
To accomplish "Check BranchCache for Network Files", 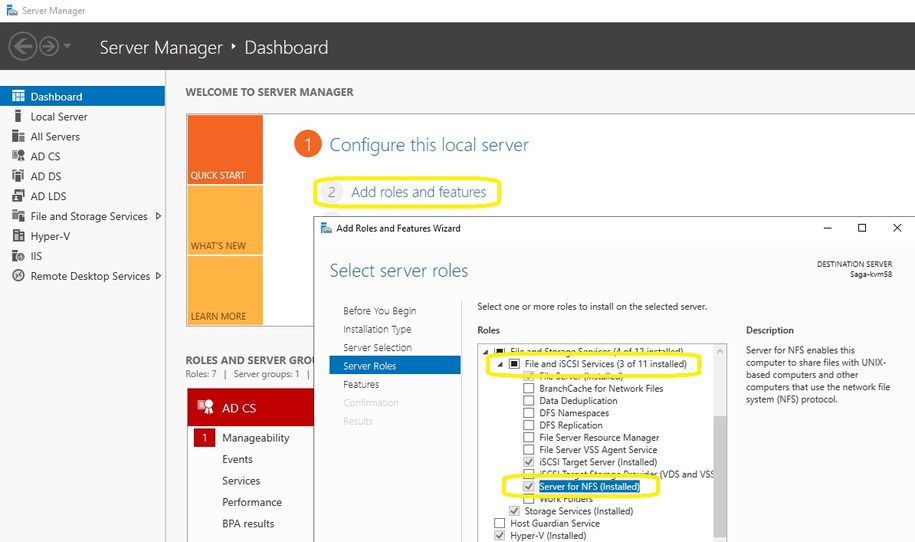I will pyautogui.click(x=529, y=388).
